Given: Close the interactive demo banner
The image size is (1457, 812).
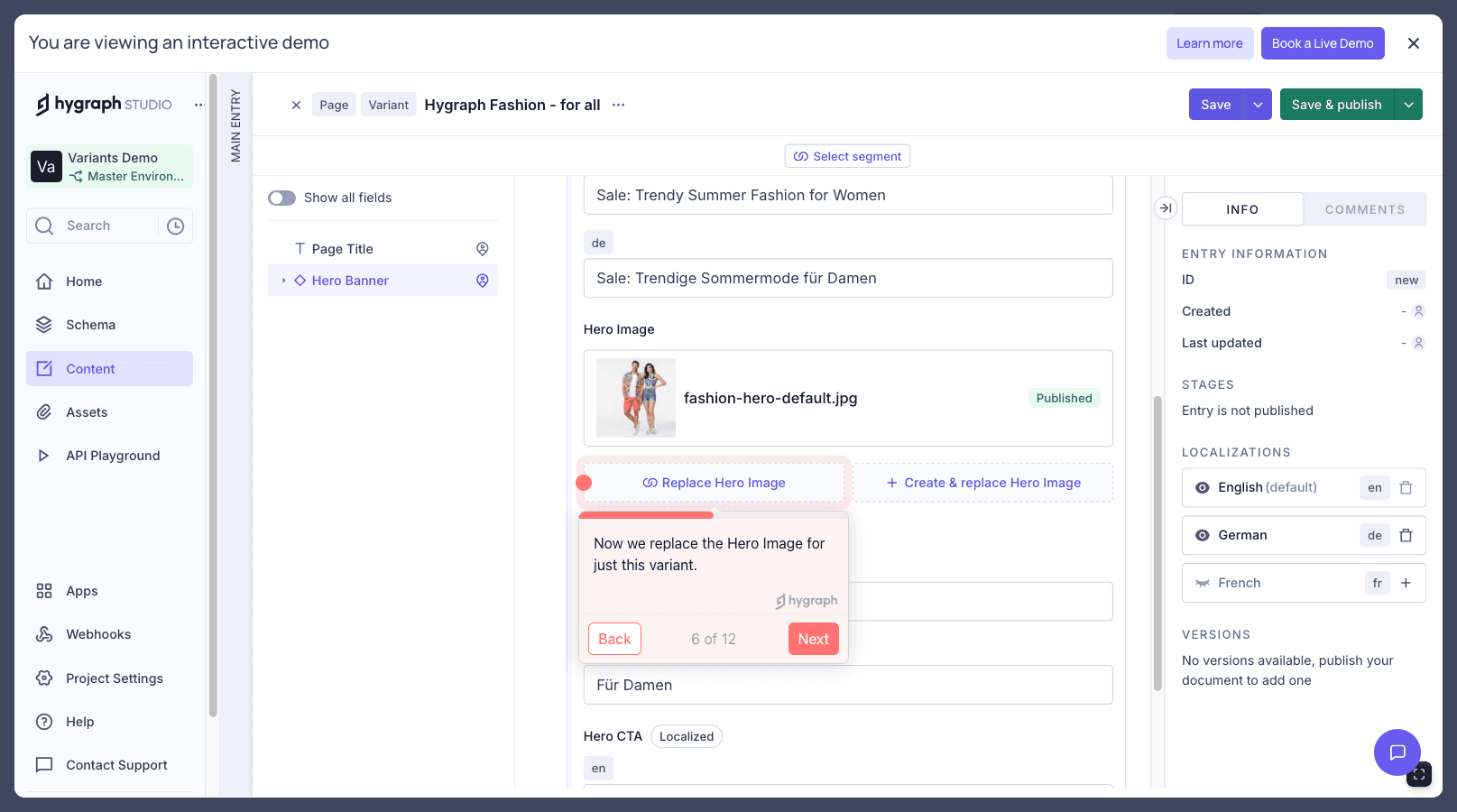Looking at the screenshot, I should point(1414,43).
